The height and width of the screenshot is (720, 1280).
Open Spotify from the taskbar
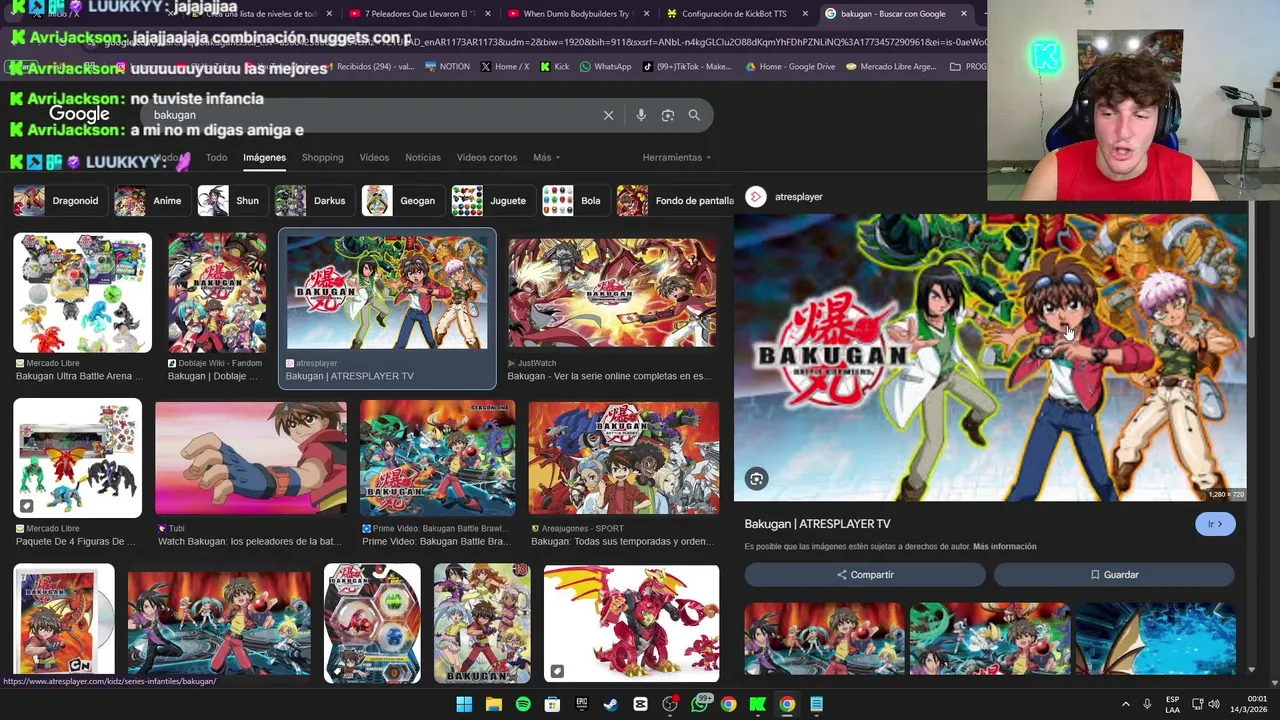[x=523, y=704]
